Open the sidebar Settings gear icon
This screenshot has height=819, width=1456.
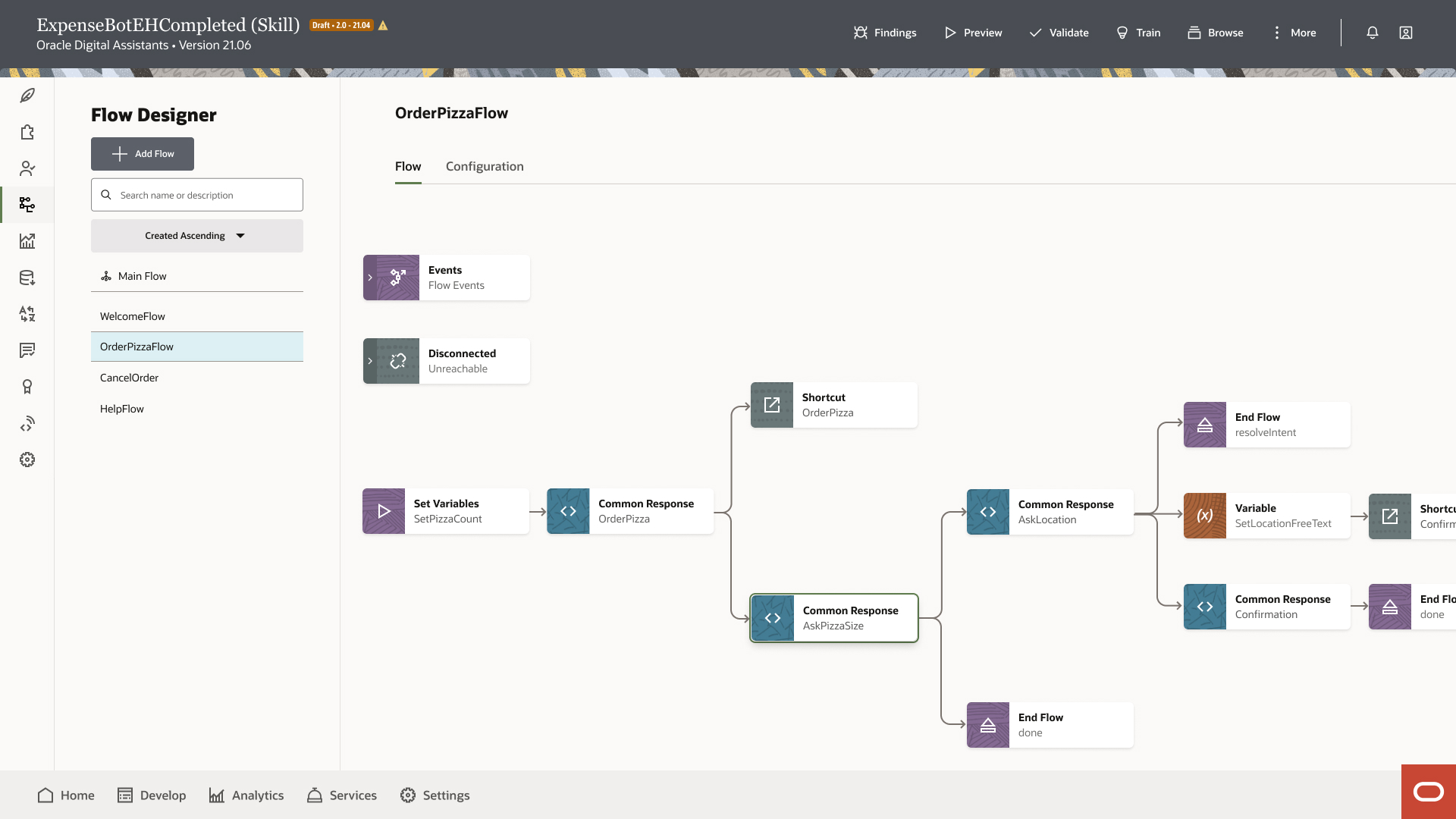click(27, 460)
